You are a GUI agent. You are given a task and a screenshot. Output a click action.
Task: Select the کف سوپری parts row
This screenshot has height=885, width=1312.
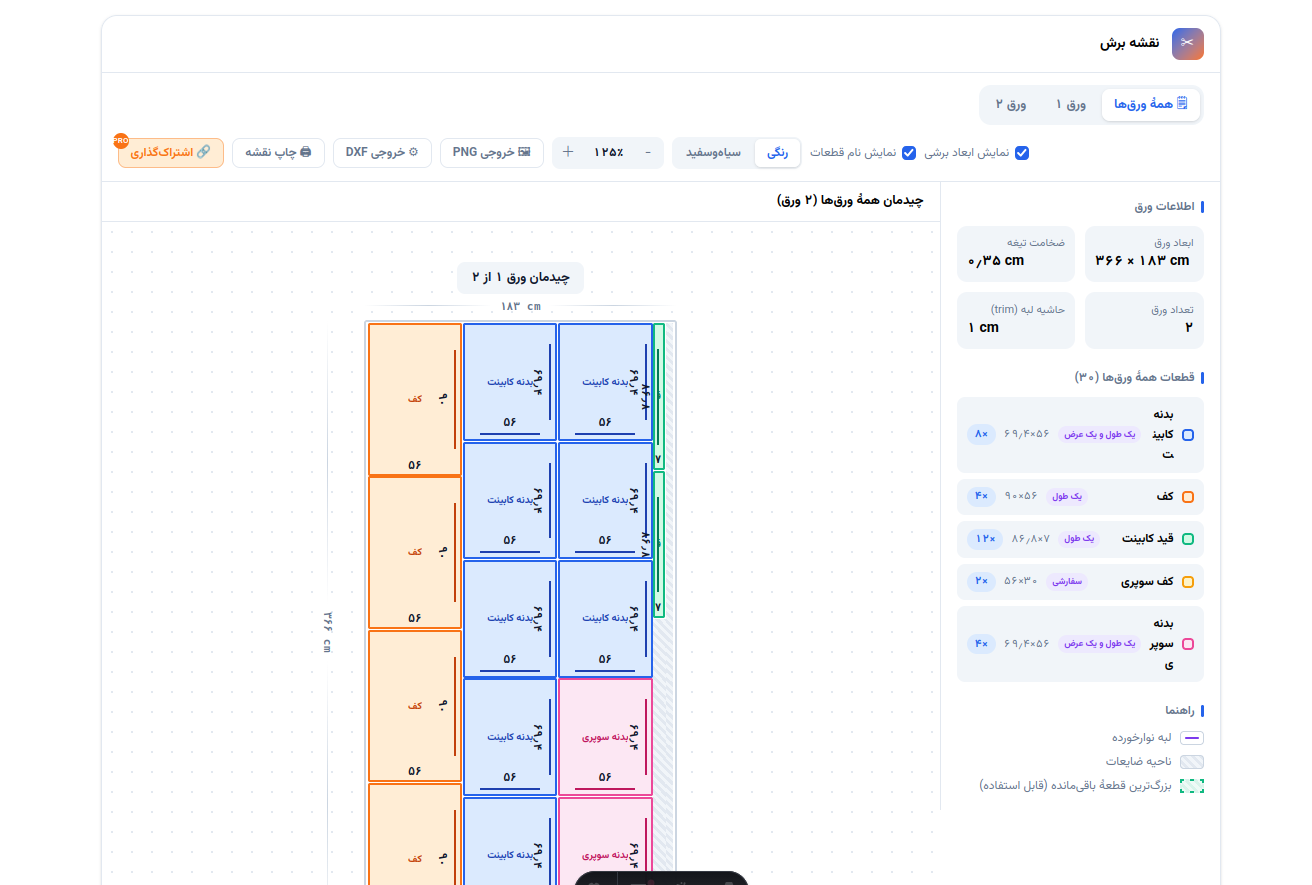pyautogui.click(x=1080, y=581)
